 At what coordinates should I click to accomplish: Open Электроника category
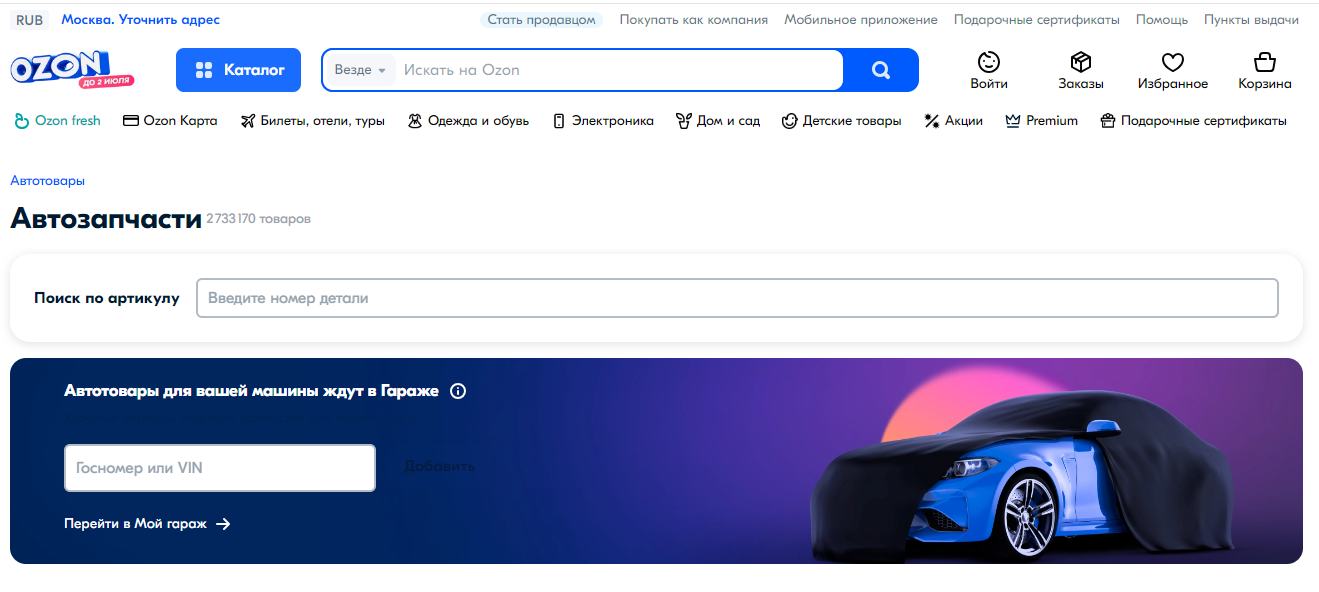tap(603, 121)
